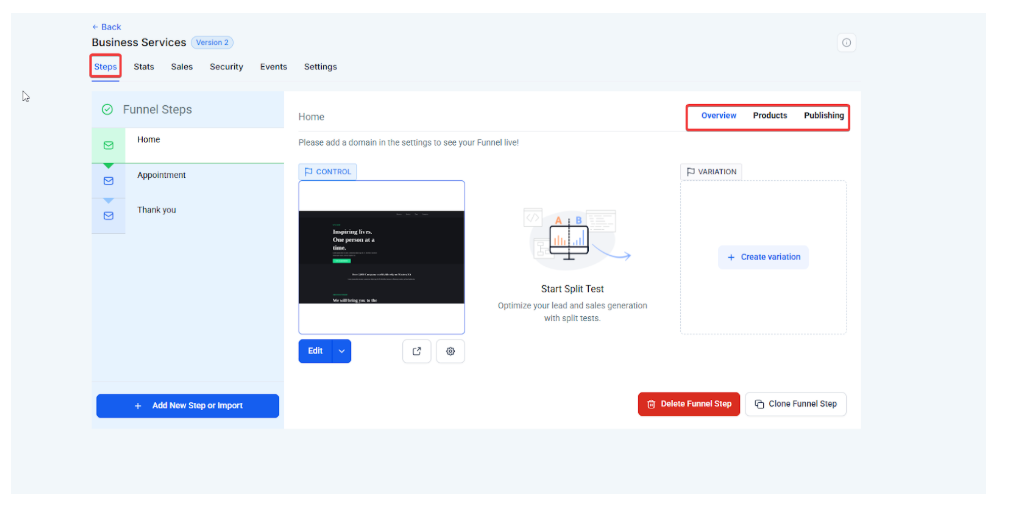Viewport: 1011px width, 512px height.
Task: Open the step settings gear icon
Action: click(450, 351)
